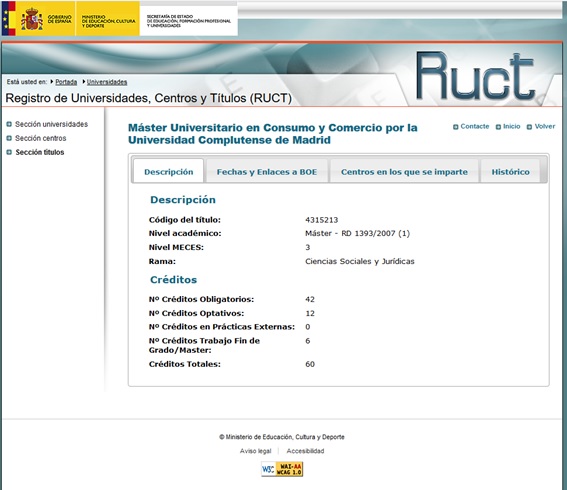567x490 pixels.
Task: Click the Volver link
Action: [545, 126]
